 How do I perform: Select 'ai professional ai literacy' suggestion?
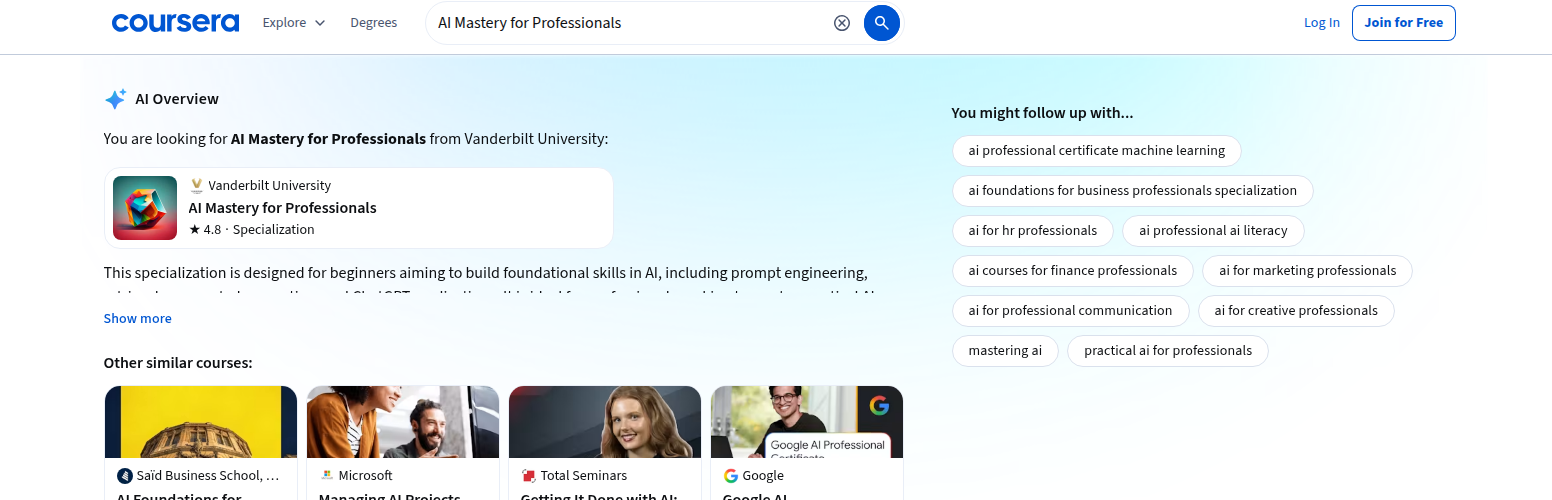point(1213,231)
